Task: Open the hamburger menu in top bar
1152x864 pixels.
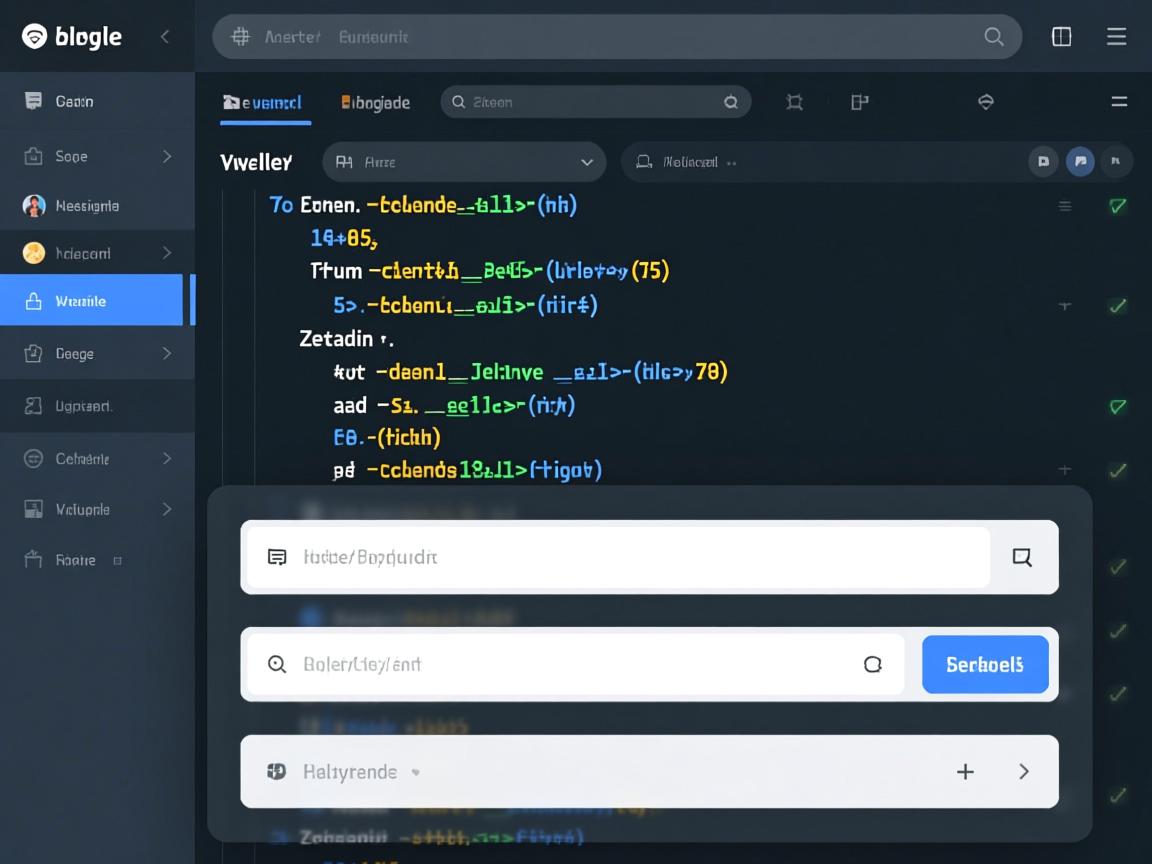Action: [x=1116, y=37]
